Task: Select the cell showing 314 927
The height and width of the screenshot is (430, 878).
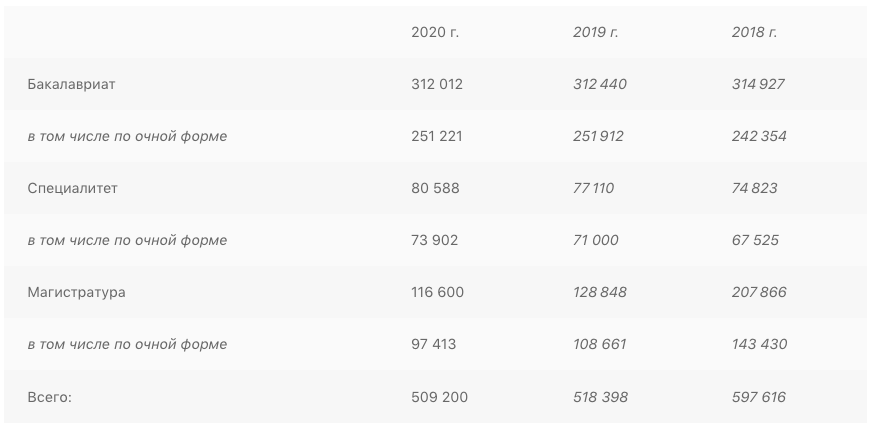Action: point(758,84)
